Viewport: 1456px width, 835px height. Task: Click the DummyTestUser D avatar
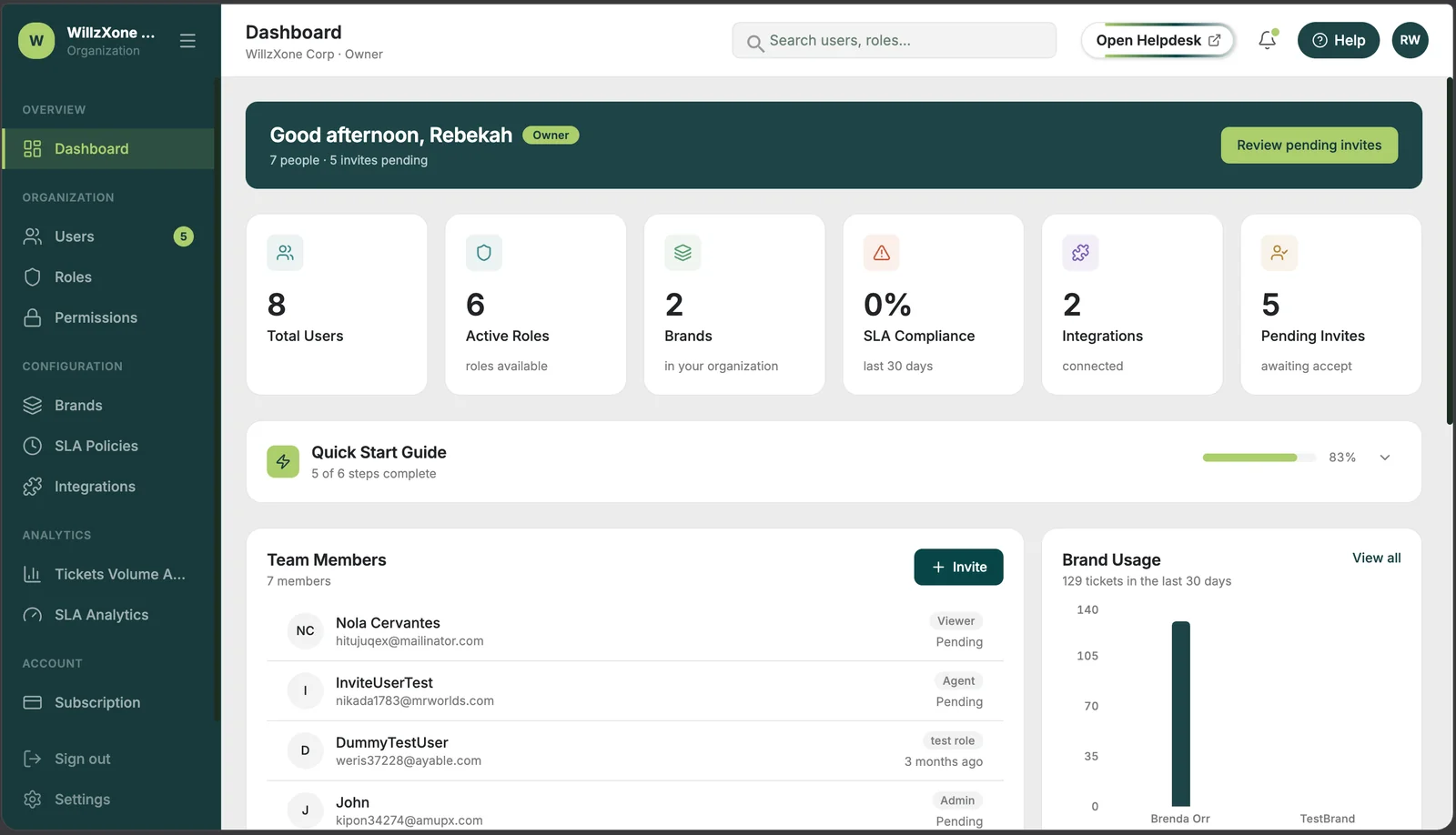306,750
